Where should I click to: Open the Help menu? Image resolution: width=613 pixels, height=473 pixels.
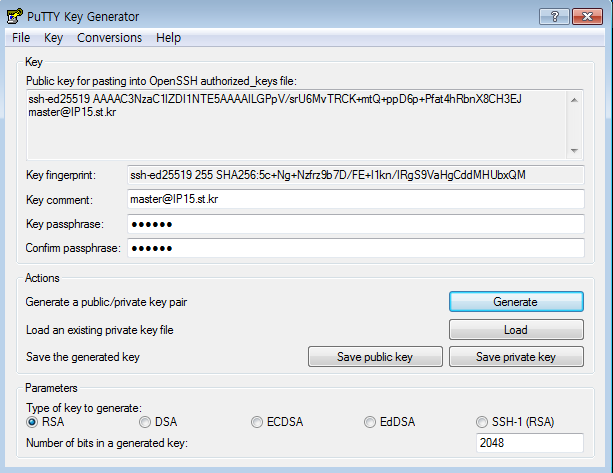168,38
